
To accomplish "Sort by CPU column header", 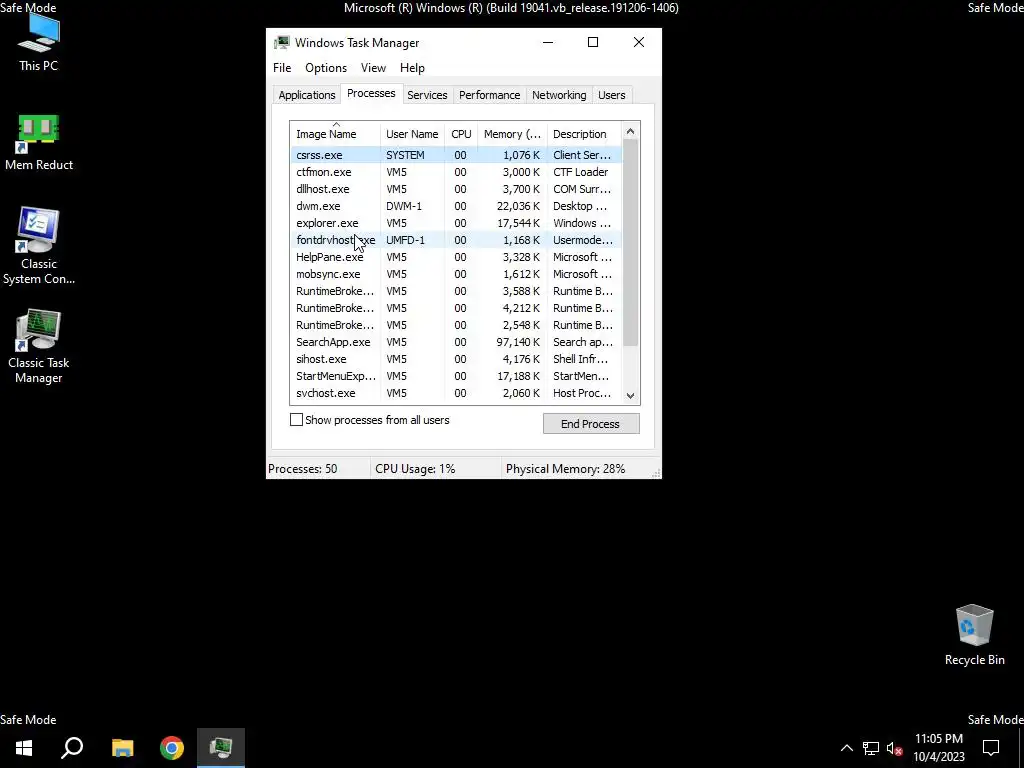I will tap(461, 134).
